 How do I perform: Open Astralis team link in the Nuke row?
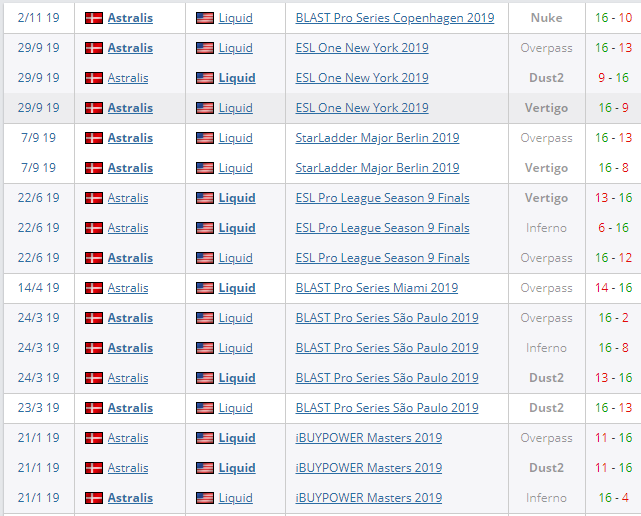click(x=130, y=18)
